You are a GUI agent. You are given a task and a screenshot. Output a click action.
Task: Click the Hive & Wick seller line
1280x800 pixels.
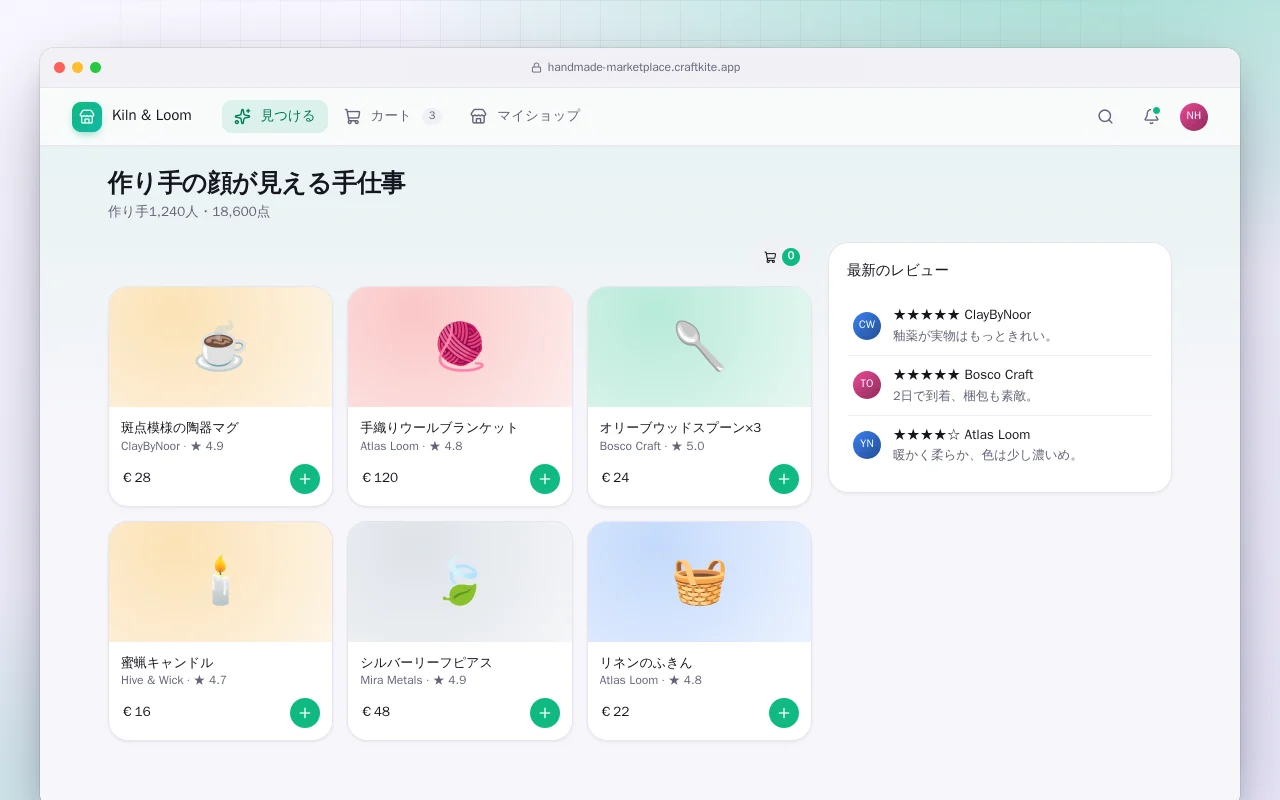174,680
